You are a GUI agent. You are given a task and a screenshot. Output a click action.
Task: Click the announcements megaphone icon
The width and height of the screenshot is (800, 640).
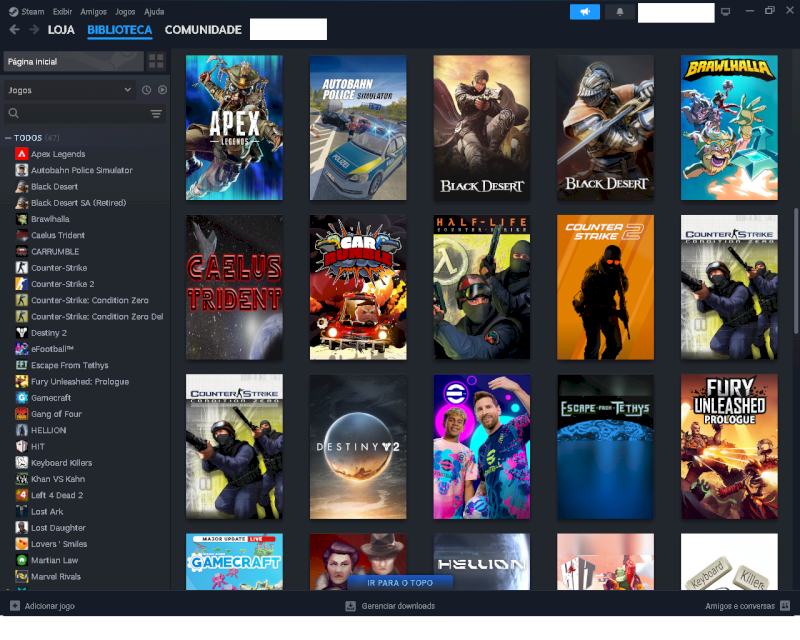[x=585, y=12]
